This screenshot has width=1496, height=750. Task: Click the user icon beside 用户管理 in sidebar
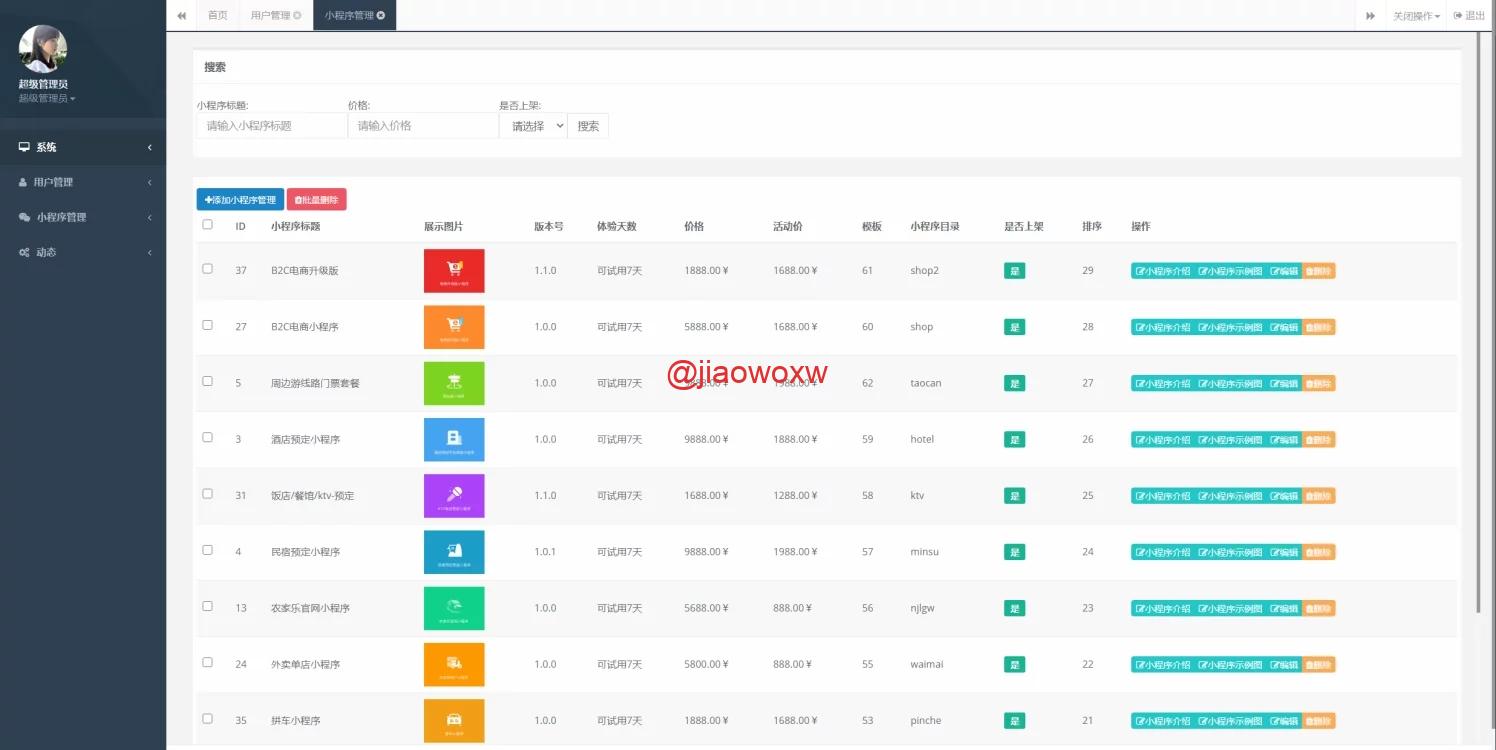[24, 182]
